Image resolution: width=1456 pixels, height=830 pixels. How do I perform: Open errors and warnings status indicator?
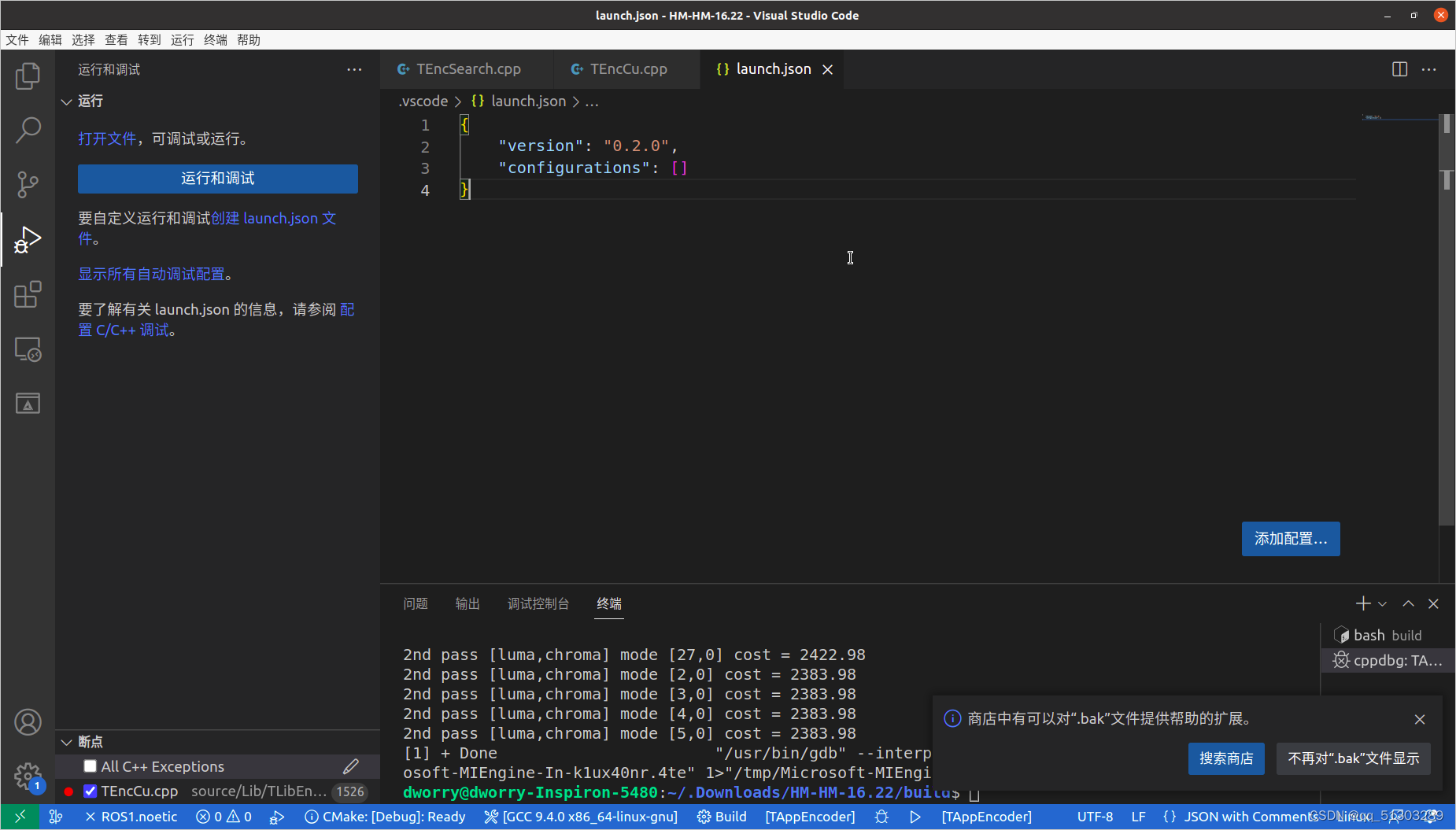coord(224,817)
